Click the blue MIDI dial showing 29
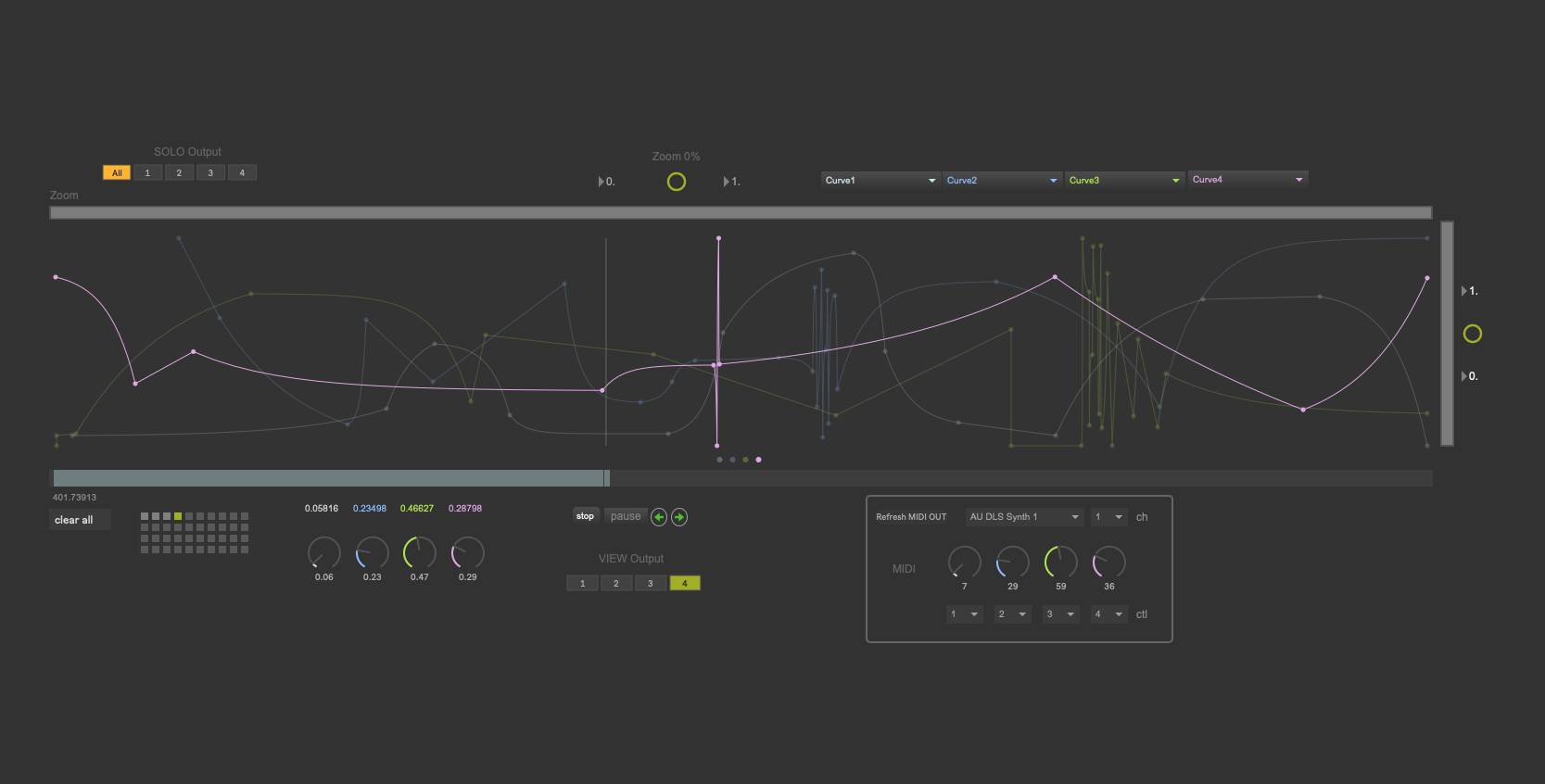Image resolution: width=1545 pixels, height=784 pixels. (1012, 563)
